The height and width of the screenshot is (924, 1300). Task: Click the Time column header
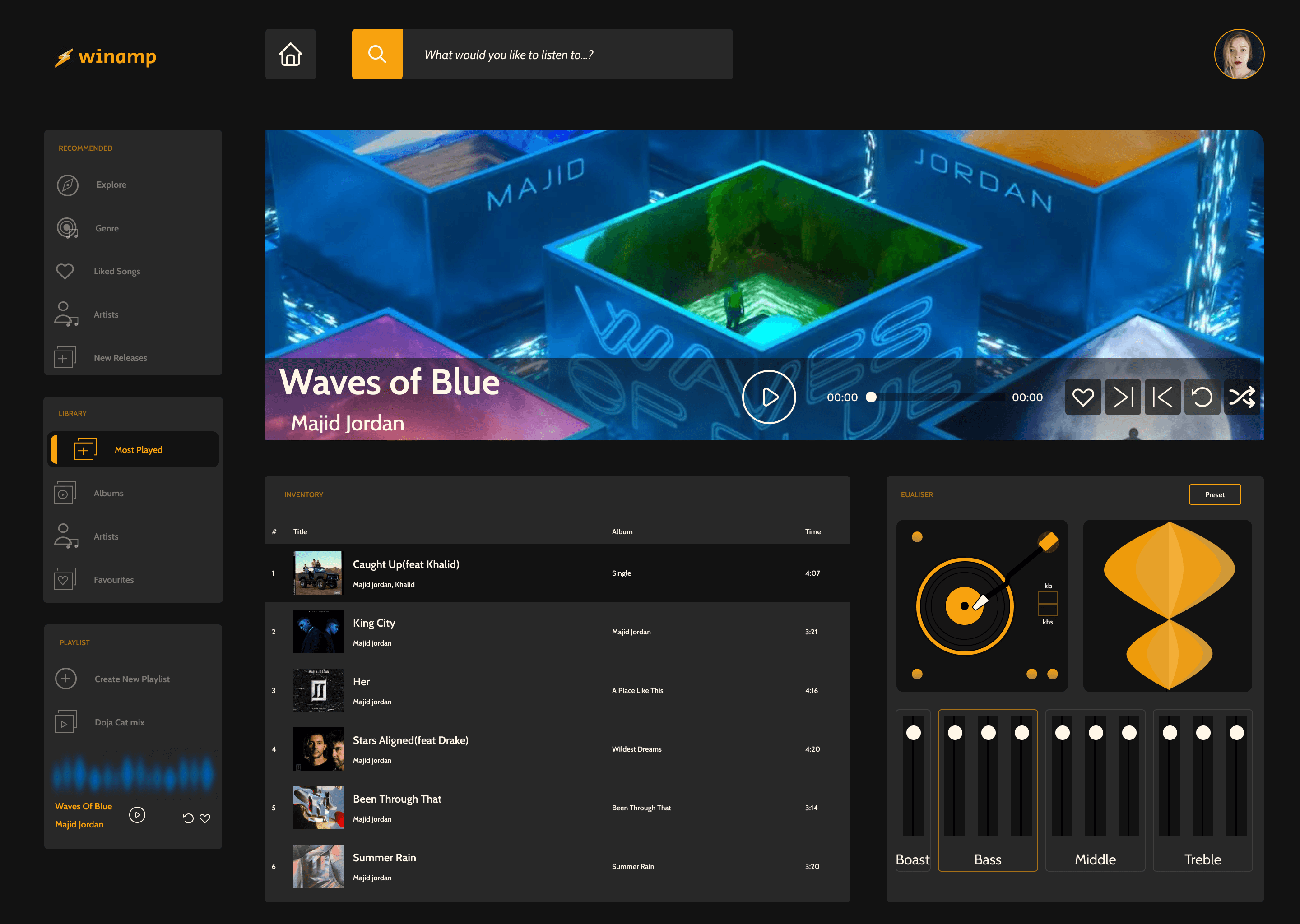813,531
